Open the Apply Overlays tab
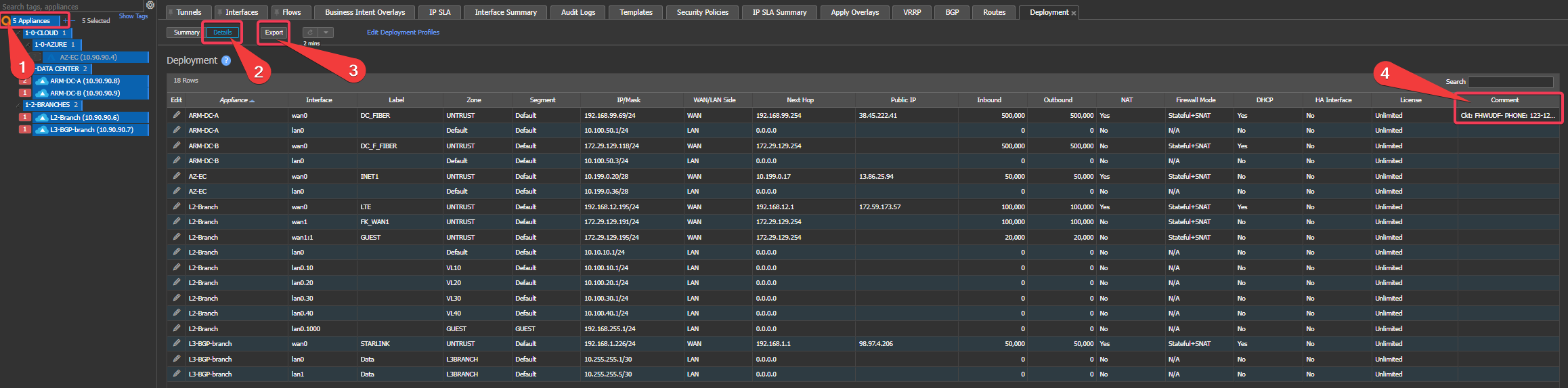1568x388 pixels. (x=855, y=12)
